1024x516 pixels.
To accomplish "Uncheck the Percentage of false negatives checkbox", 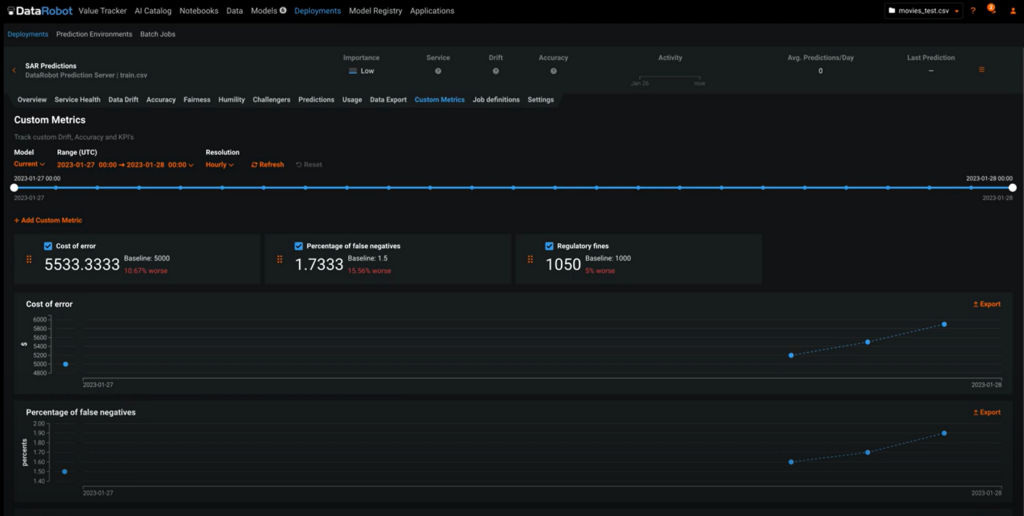I will (299, 246).
